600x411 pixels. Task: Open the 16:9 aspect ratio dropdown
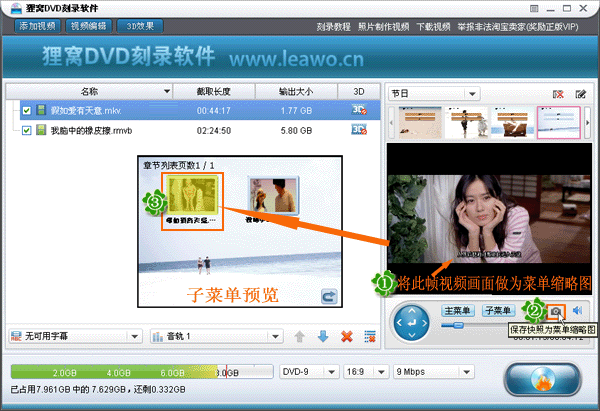(366, 372)
